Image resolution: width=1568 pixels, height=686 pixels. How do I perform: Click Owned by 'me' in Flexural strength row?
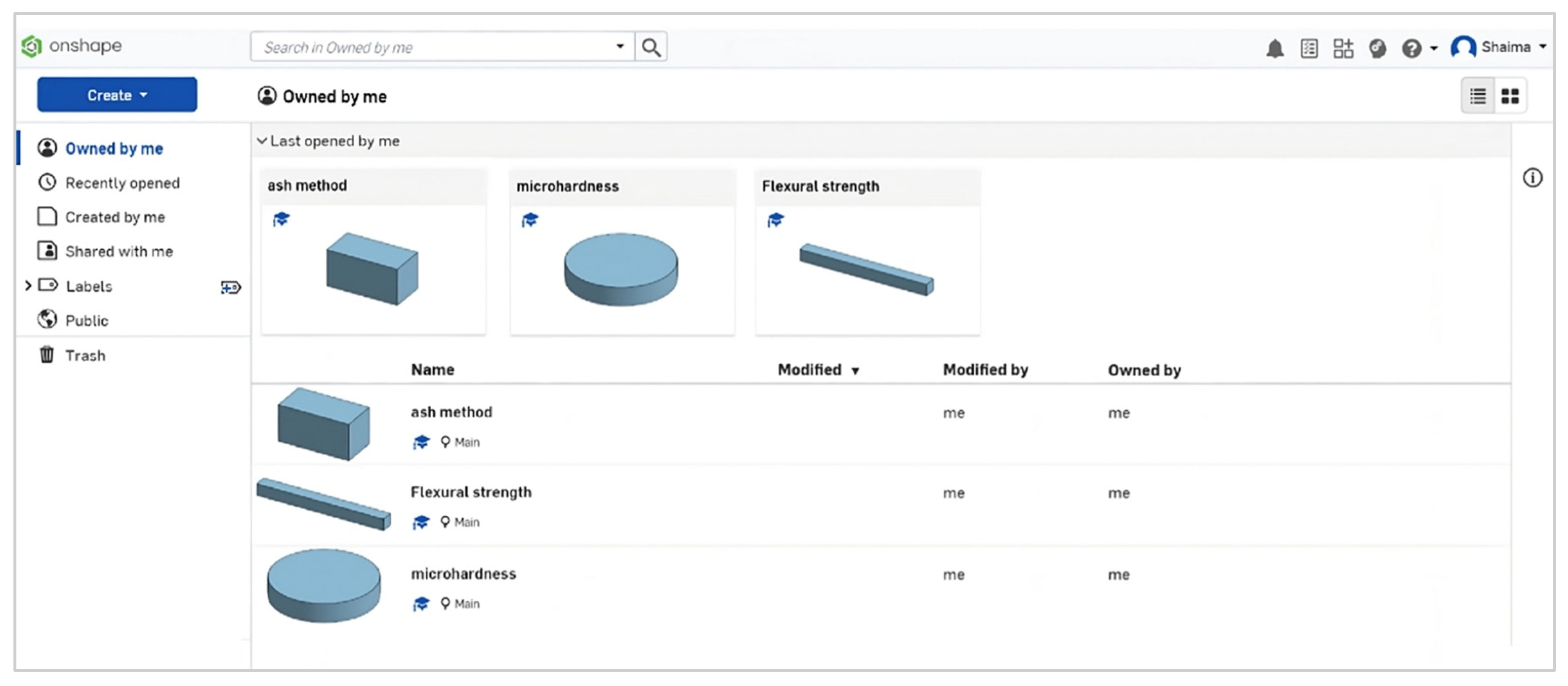tap(1118, 493)
